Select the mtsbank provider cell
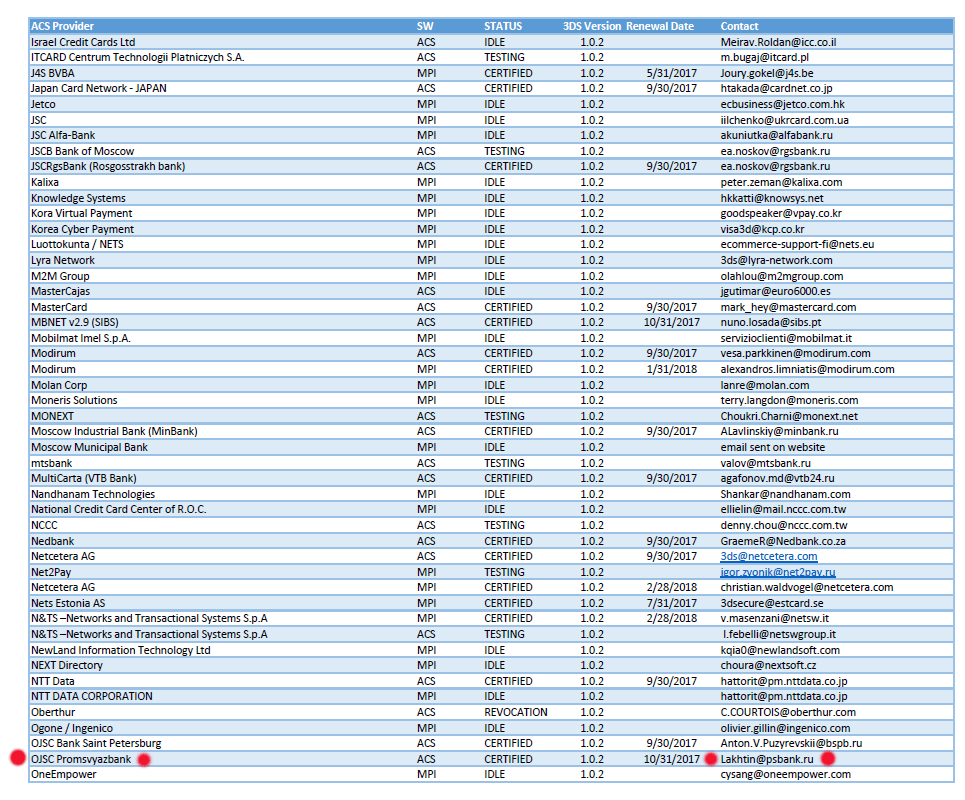This screenshot has height=800, width=965. point(52,463)
